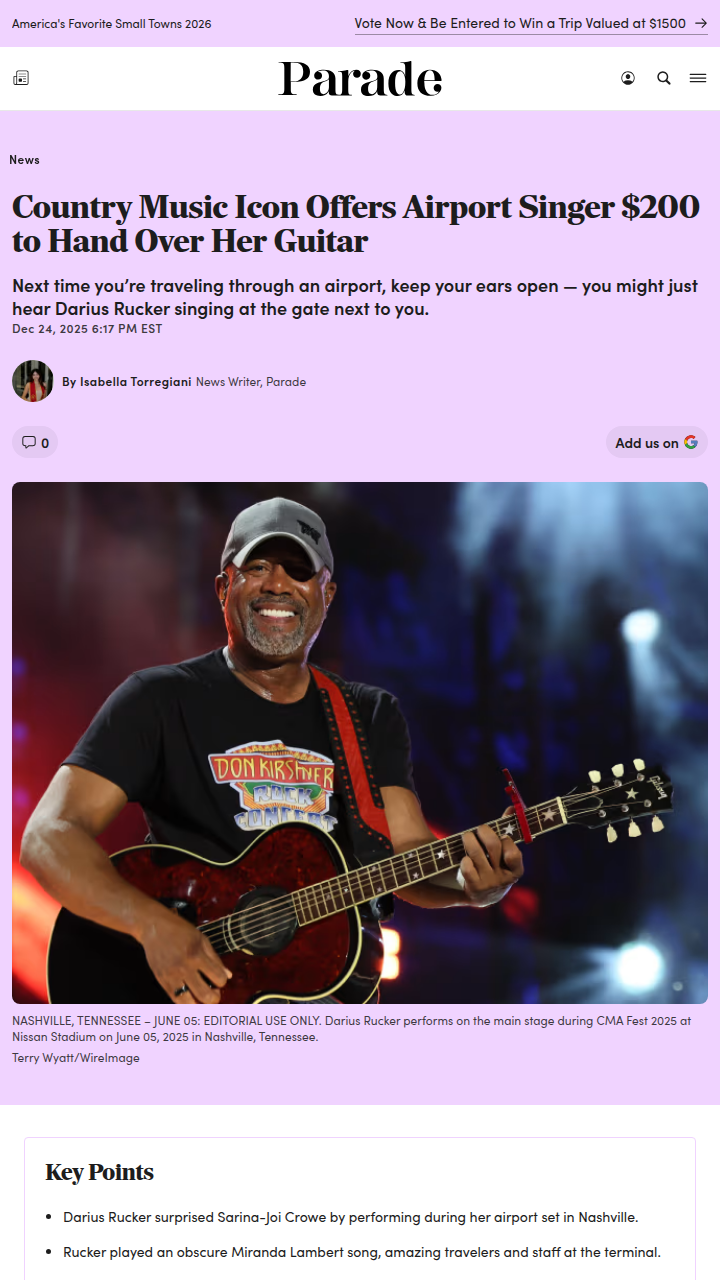Click the Google G logo icon
The image size is (720, 1280).
(691, 442)
